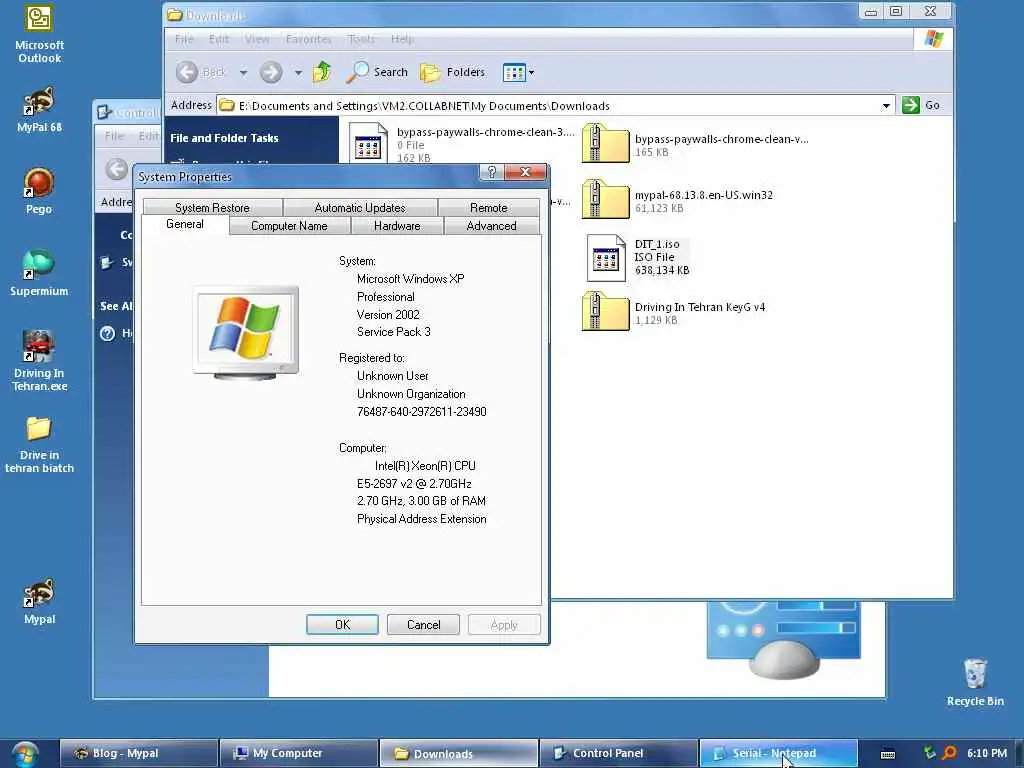
Task: Click the Views toolbar icon
Action: 514,72
